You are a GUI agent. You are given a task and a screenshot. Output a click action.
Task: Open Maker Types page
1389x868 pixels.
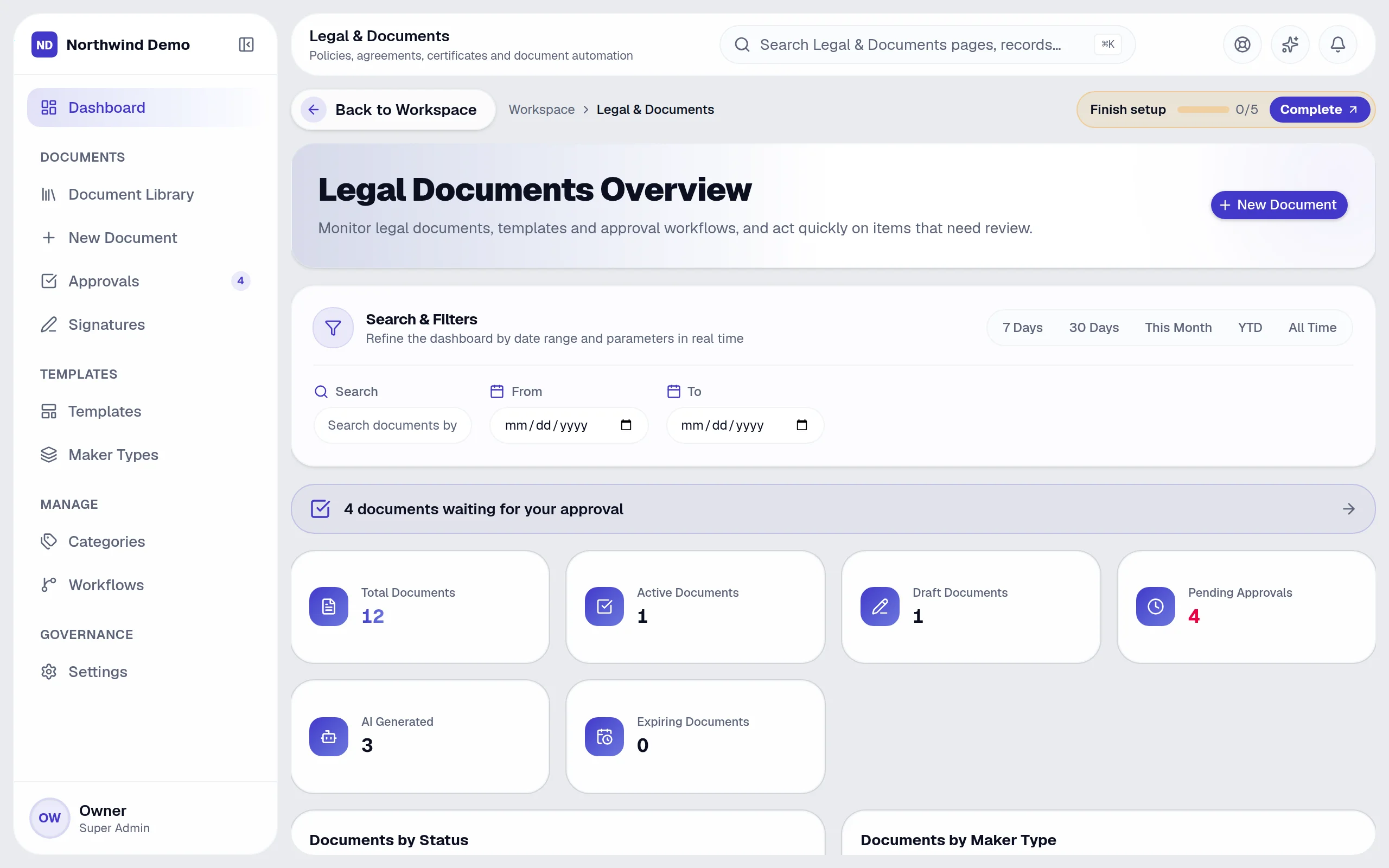146,455
